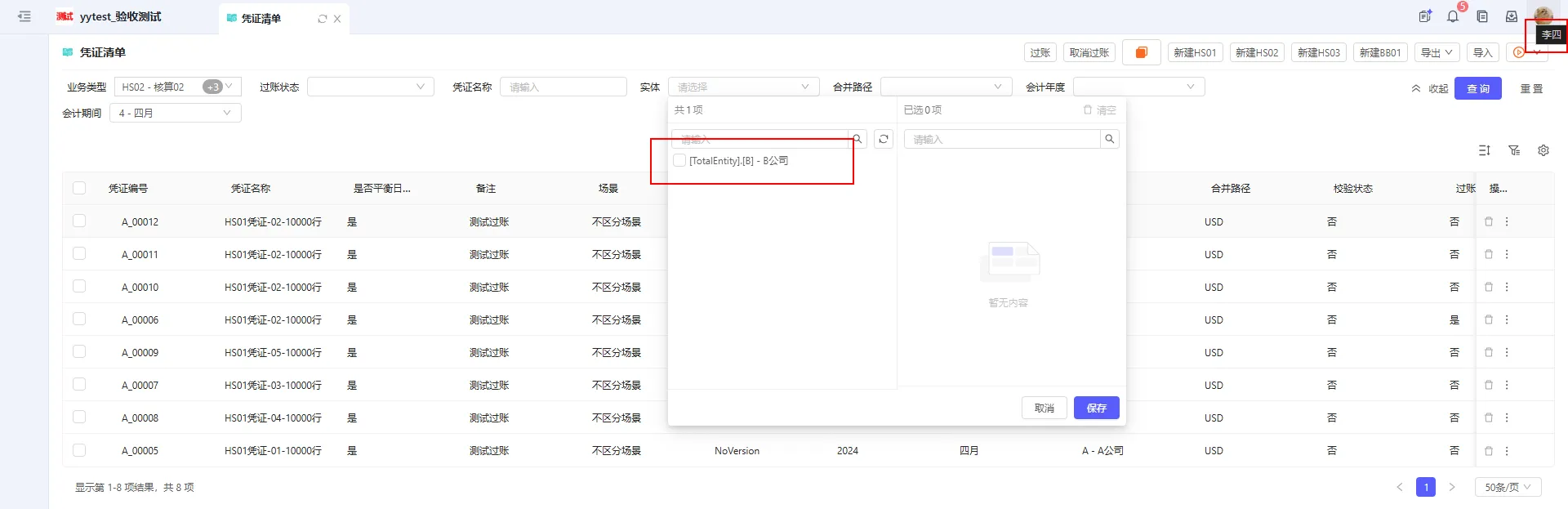
Task: Click the notification bell icon
Action: tap(1453, 16)
